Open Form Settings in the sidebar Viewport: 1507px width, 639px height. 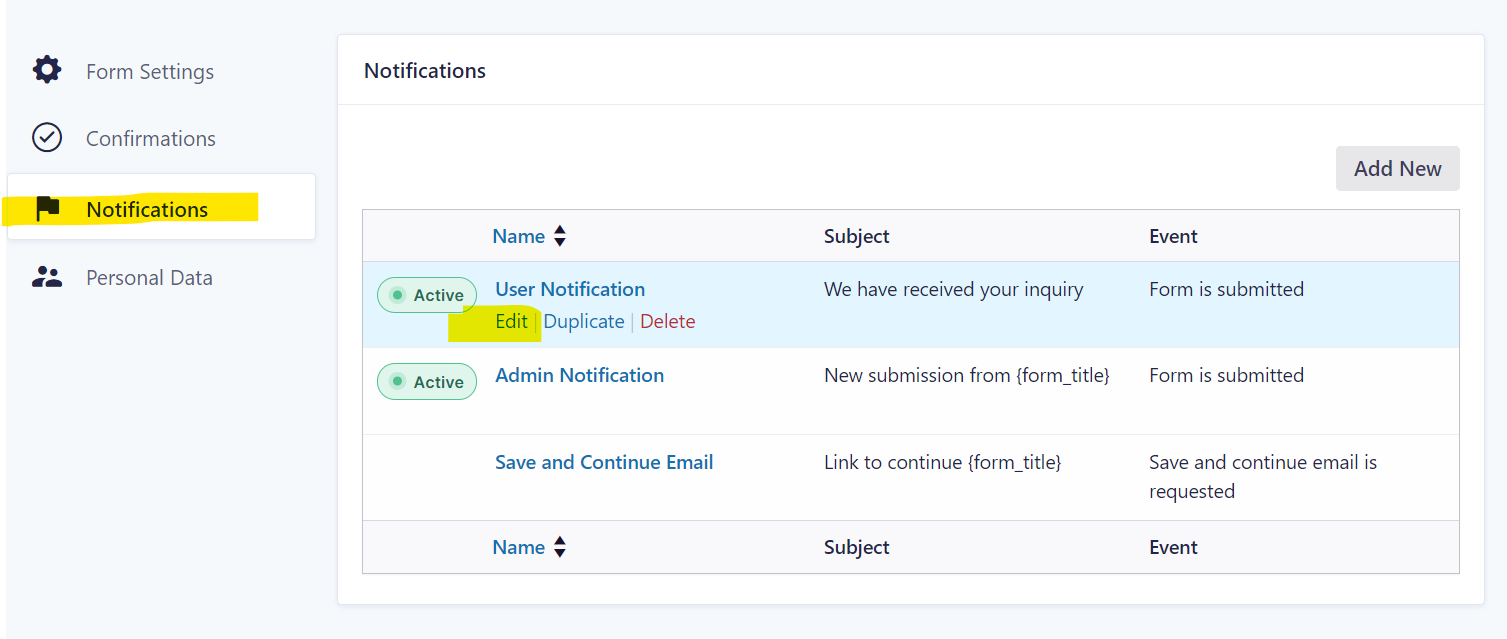(150, 72)
